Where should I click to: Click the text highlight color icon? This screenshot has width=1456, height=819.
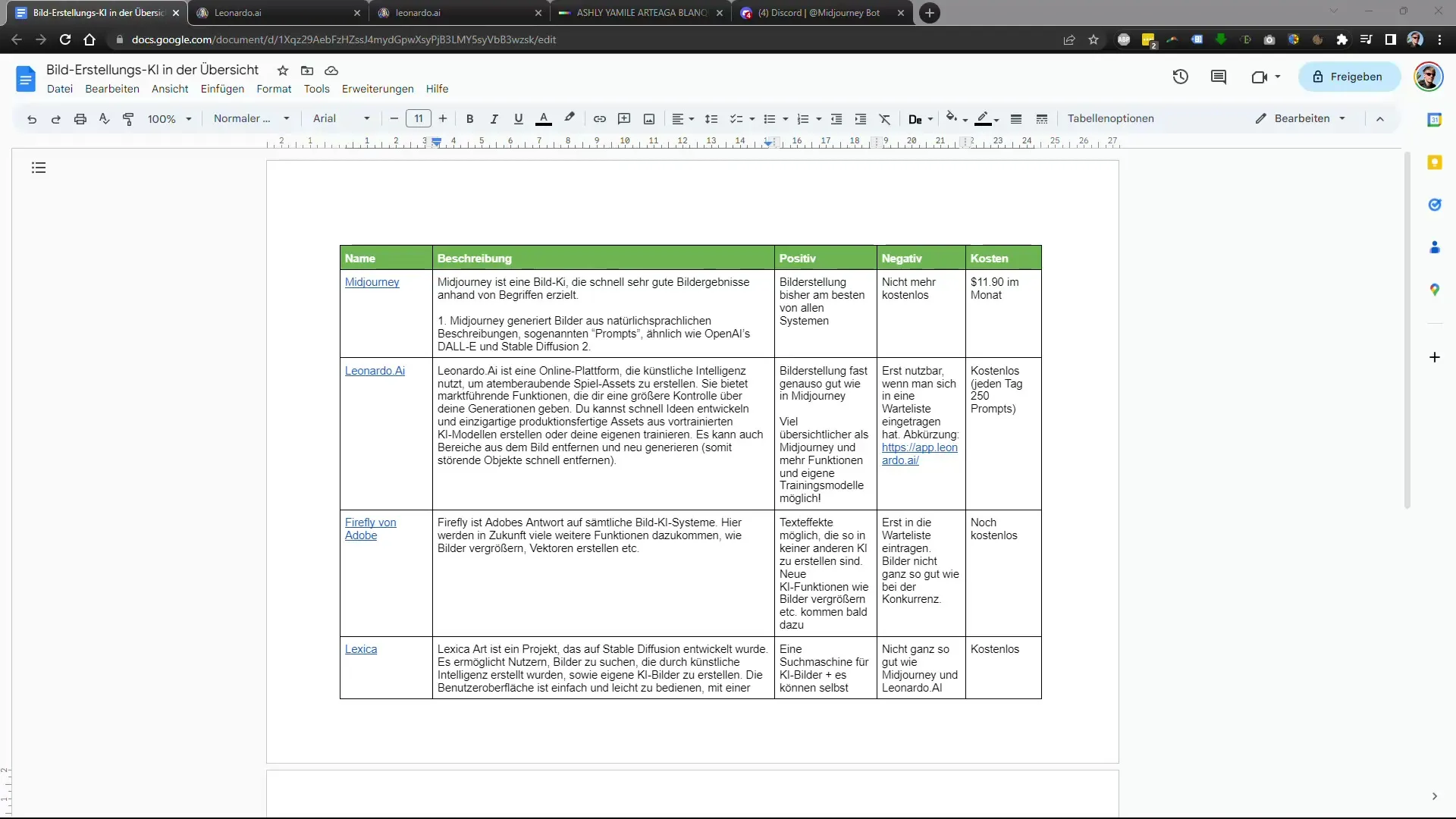(x=569, y=118)
